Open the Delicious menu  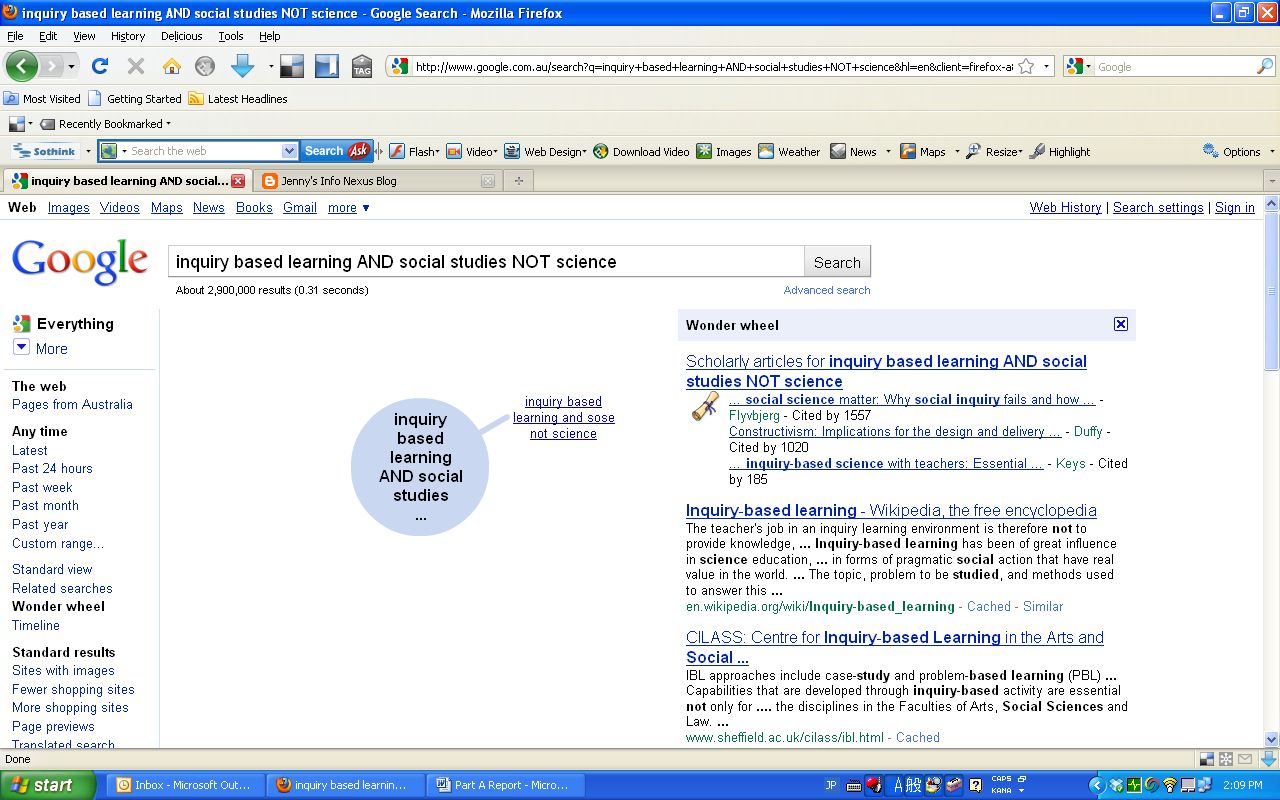click(182, 36)
